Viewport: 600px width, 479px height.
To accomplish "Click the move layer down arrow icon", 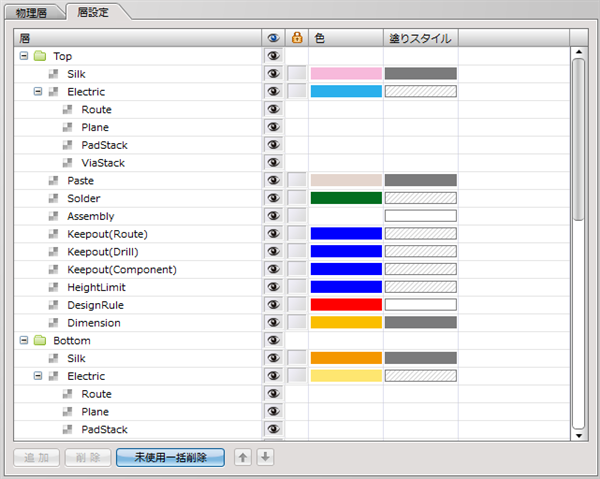I will point(264,457).
